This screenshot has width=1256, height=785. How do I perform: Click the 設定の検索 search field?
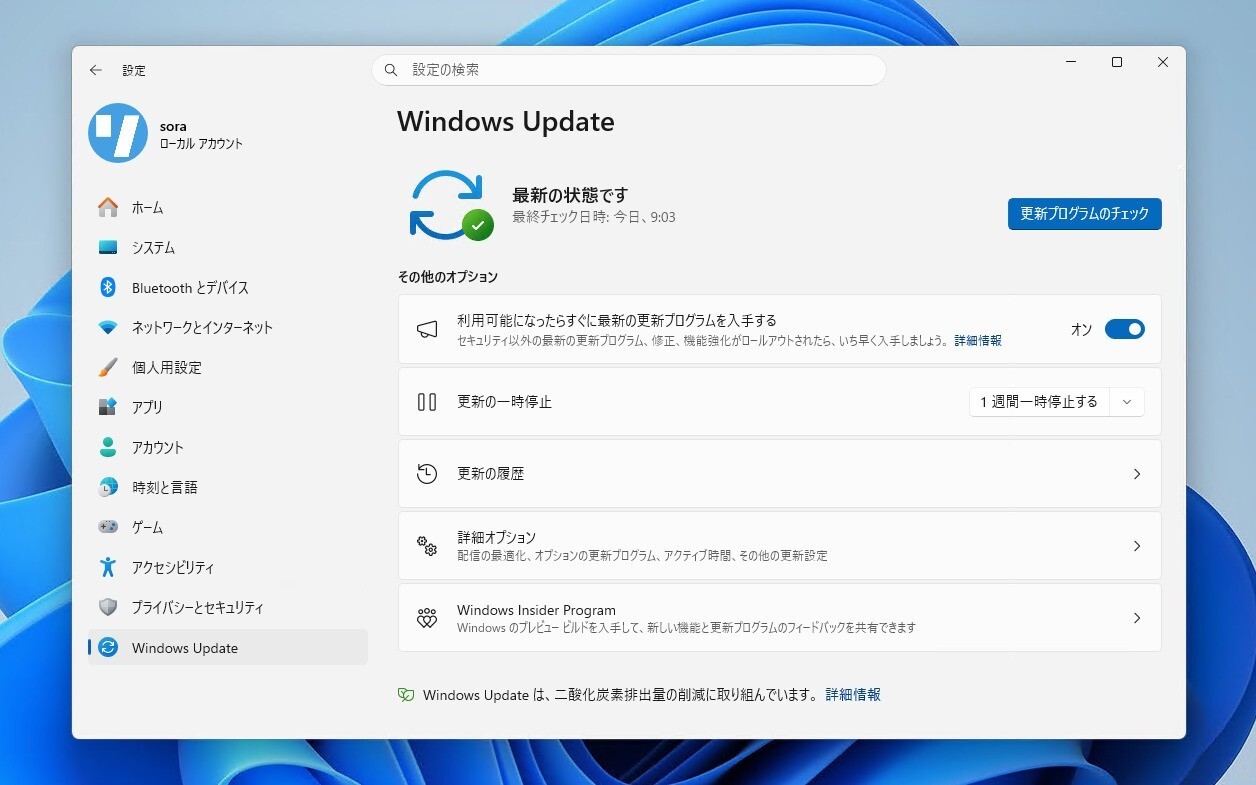629,70
